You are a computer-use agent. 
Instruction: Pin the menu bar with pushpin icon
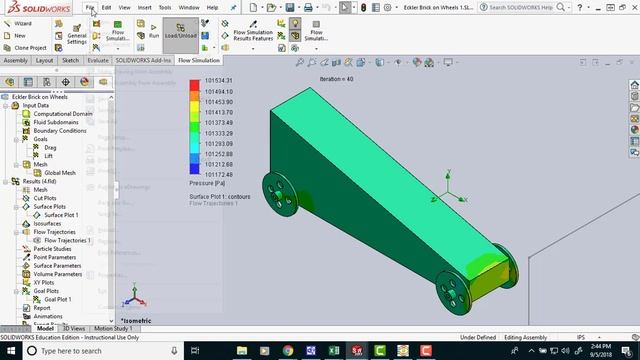pos(233,7)
